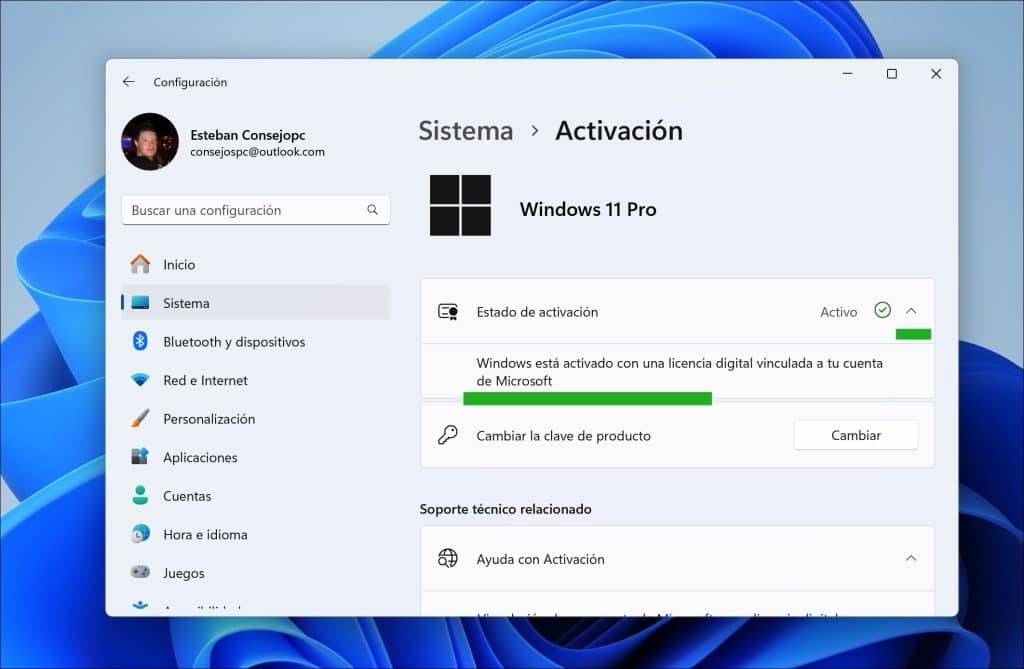The height and width of the screenshot is (669, 1024).
Task: Click the Aplicaciones icon in the sidebar
Action: (140, 457)
